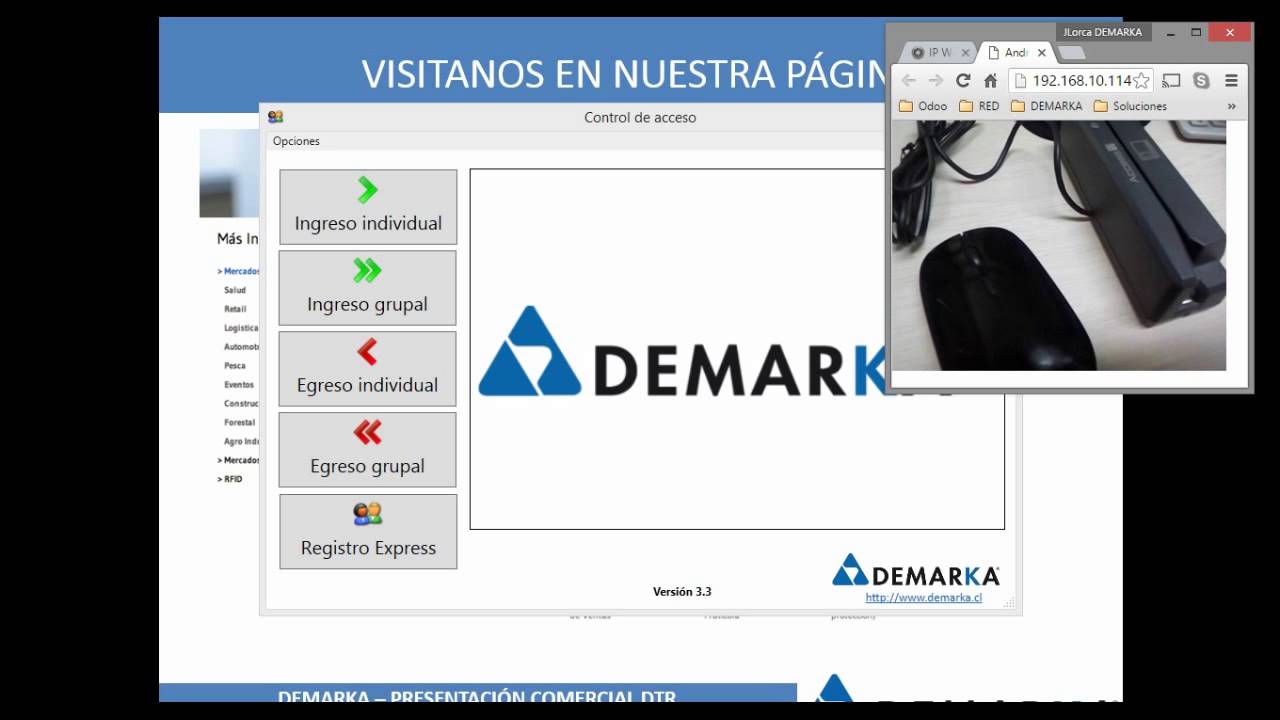1280x720 pixels.
Task: Click Retail in the background slide list
Action: pyautogui.click(x=235, y=309)
